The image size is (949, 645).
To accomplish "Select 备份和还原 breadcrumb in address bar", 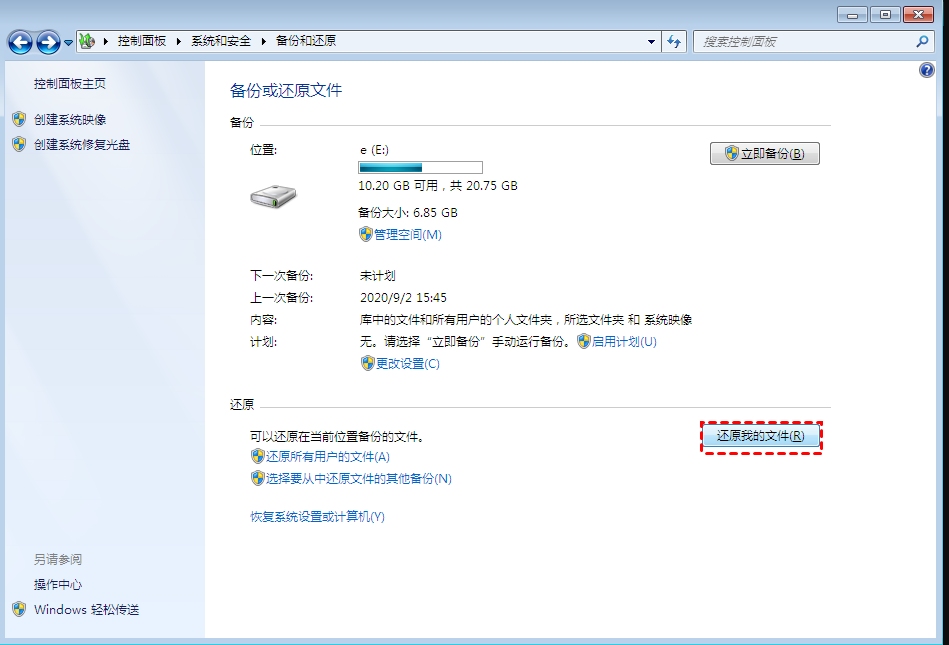I will (x=306, y=41).
